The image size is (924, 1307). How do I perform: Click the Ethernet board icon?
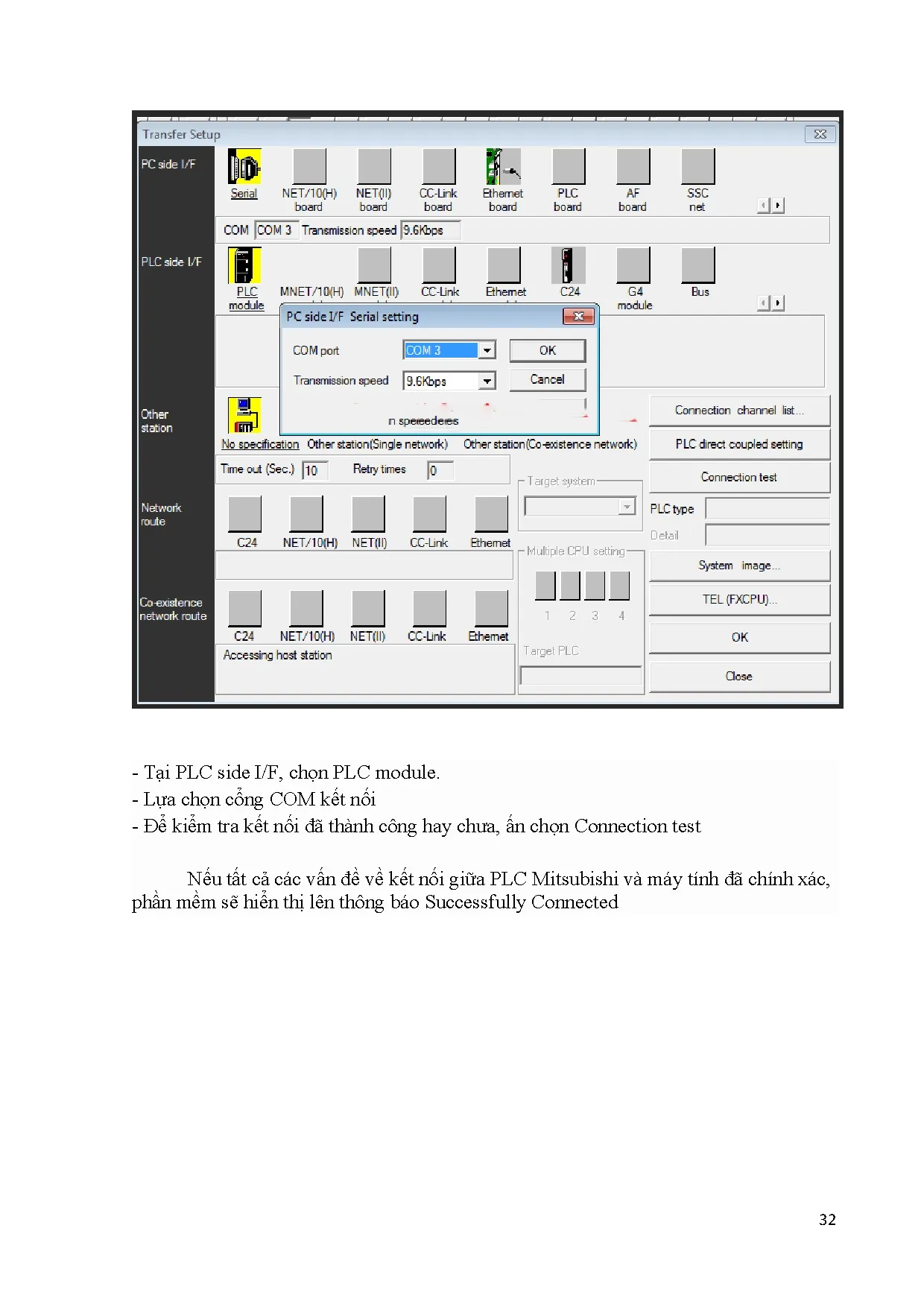pyautogui.click(x=503, y=167)
